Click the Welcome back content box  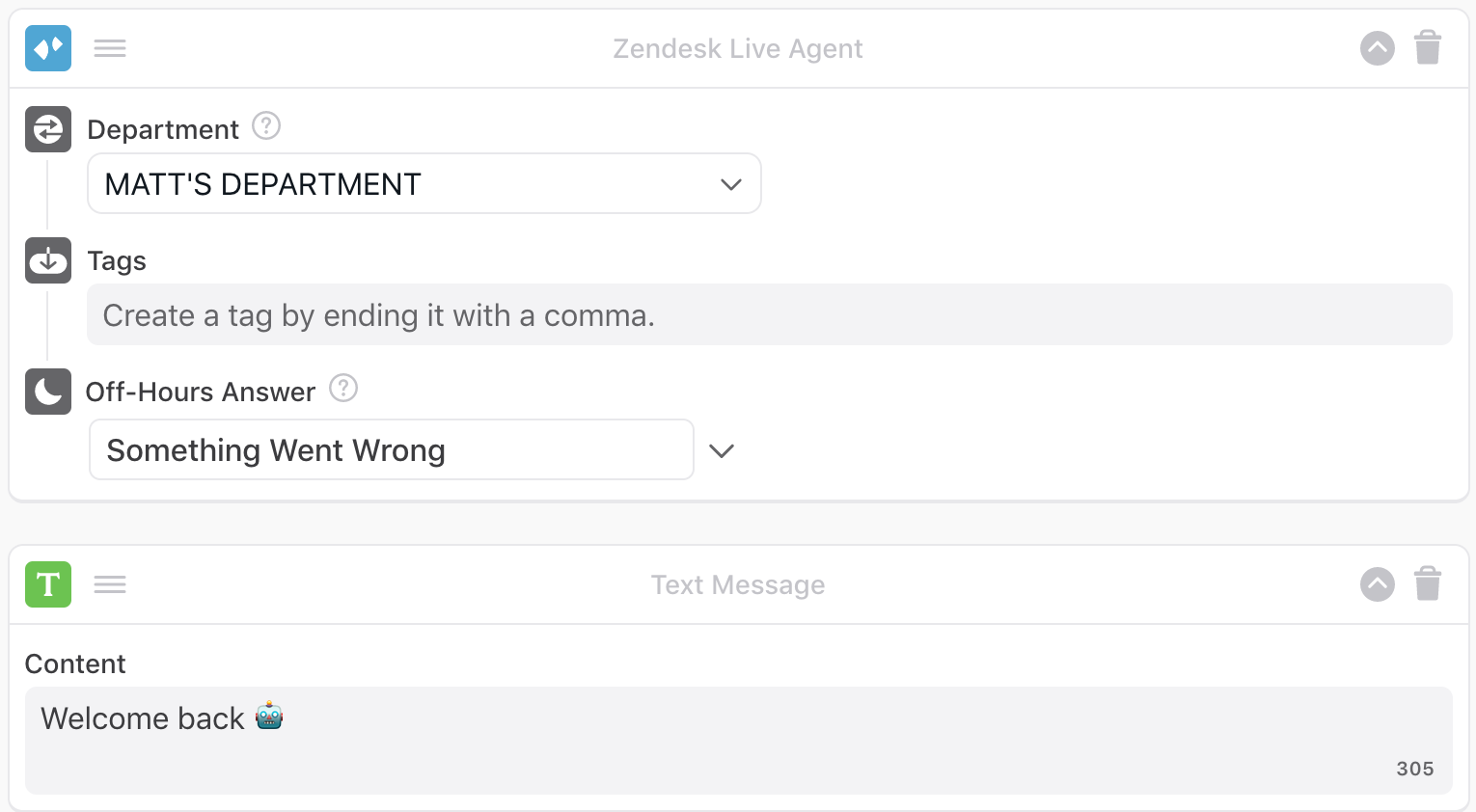click(738, 740)
